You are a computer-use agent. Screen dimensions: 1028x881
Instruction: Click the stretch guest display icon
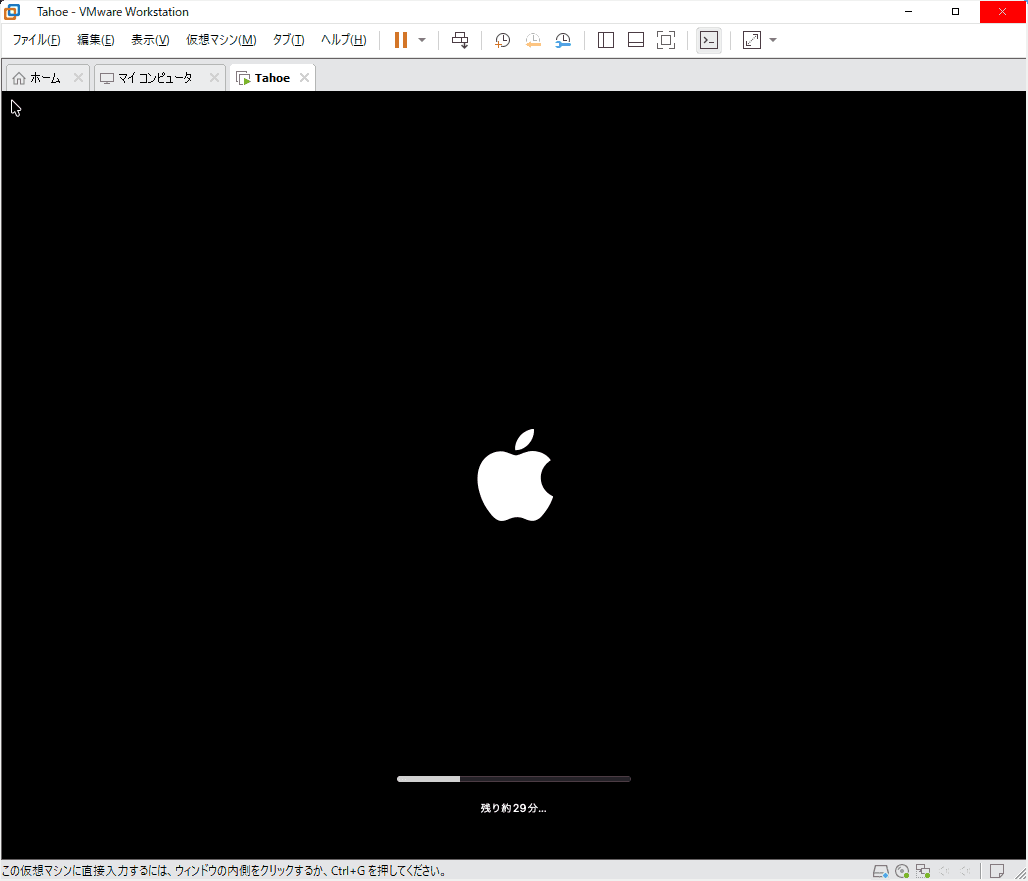click(x=752, y=40)
